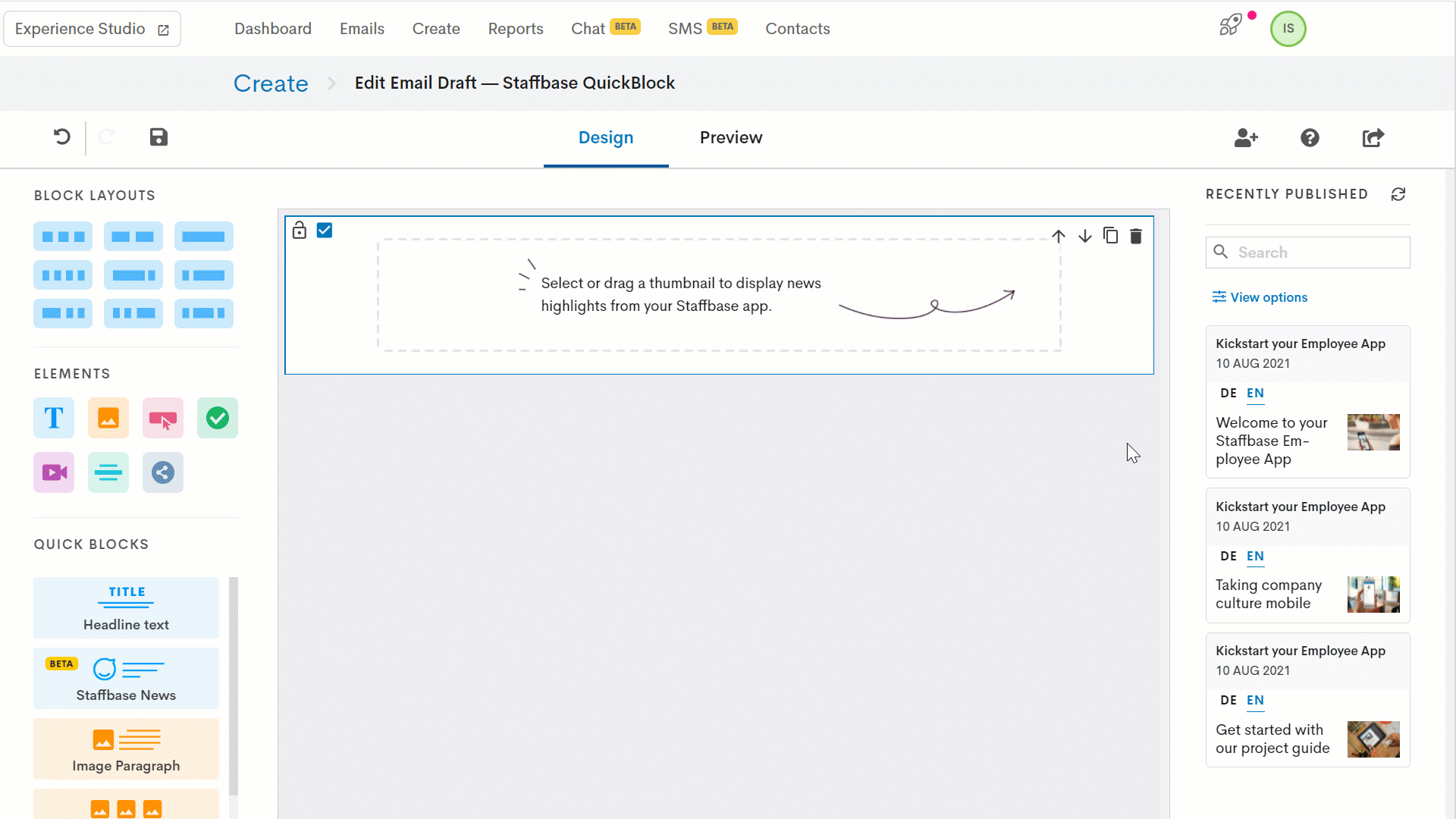Click the duplicate block icon

tap(1110, 235)
